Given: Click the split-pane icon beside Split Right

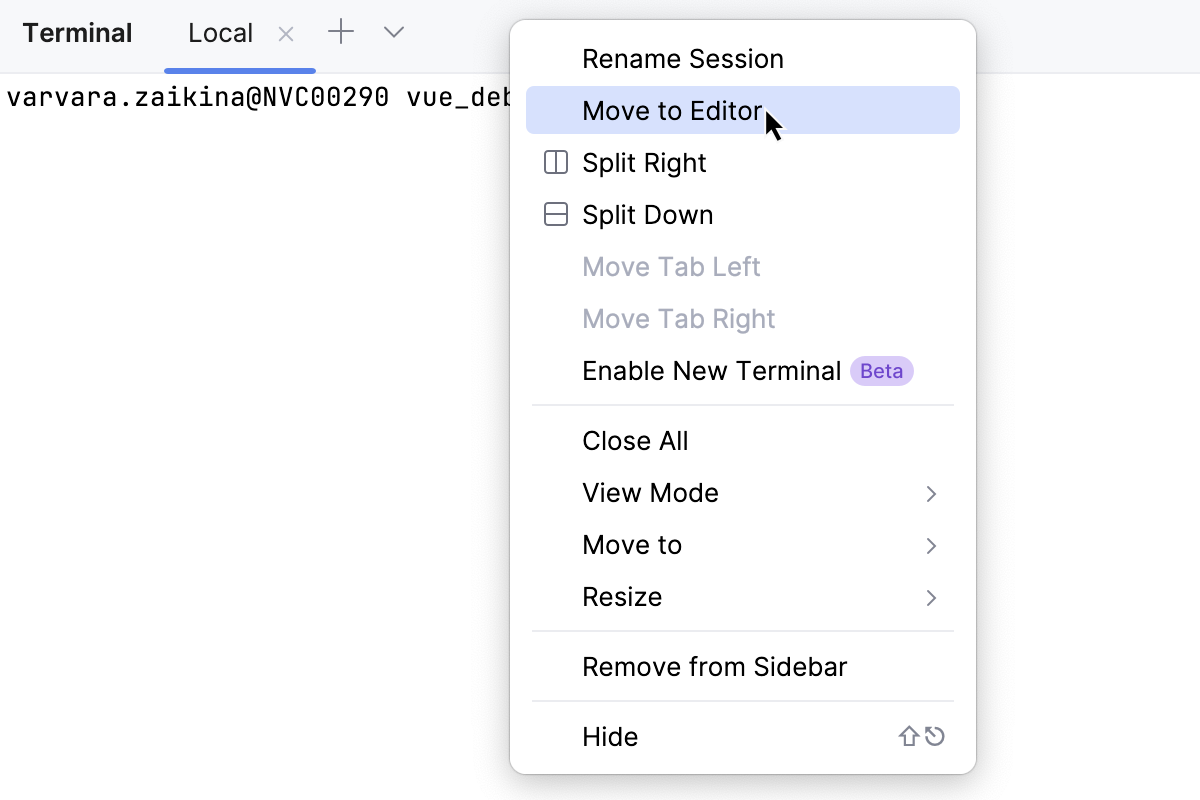Looking at the screenshot, I should [555, 162].
